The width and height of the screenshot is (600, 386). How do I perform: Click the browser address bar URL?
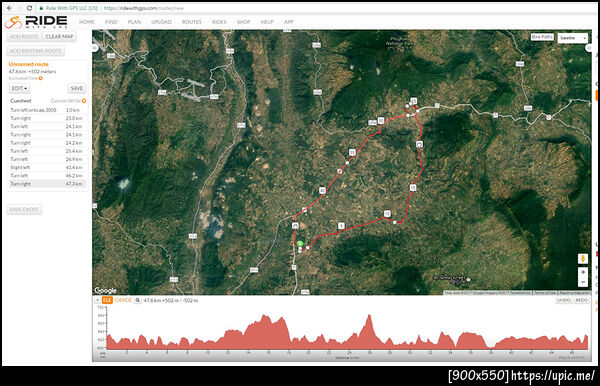pos(143,8)
